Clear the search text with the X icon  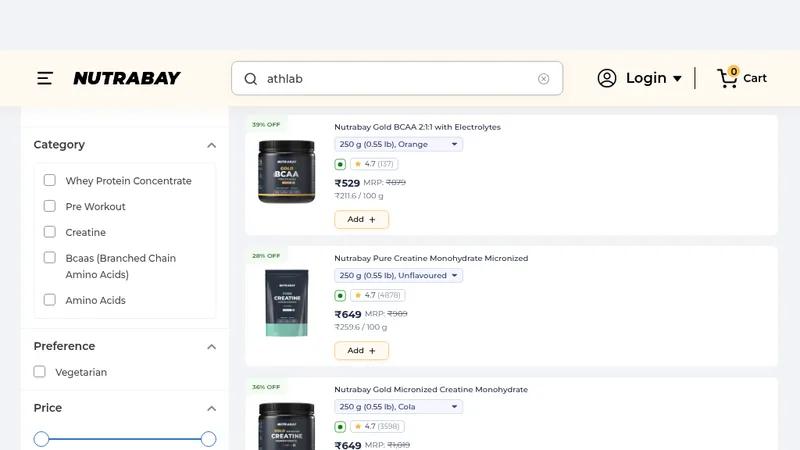(543, 79)
